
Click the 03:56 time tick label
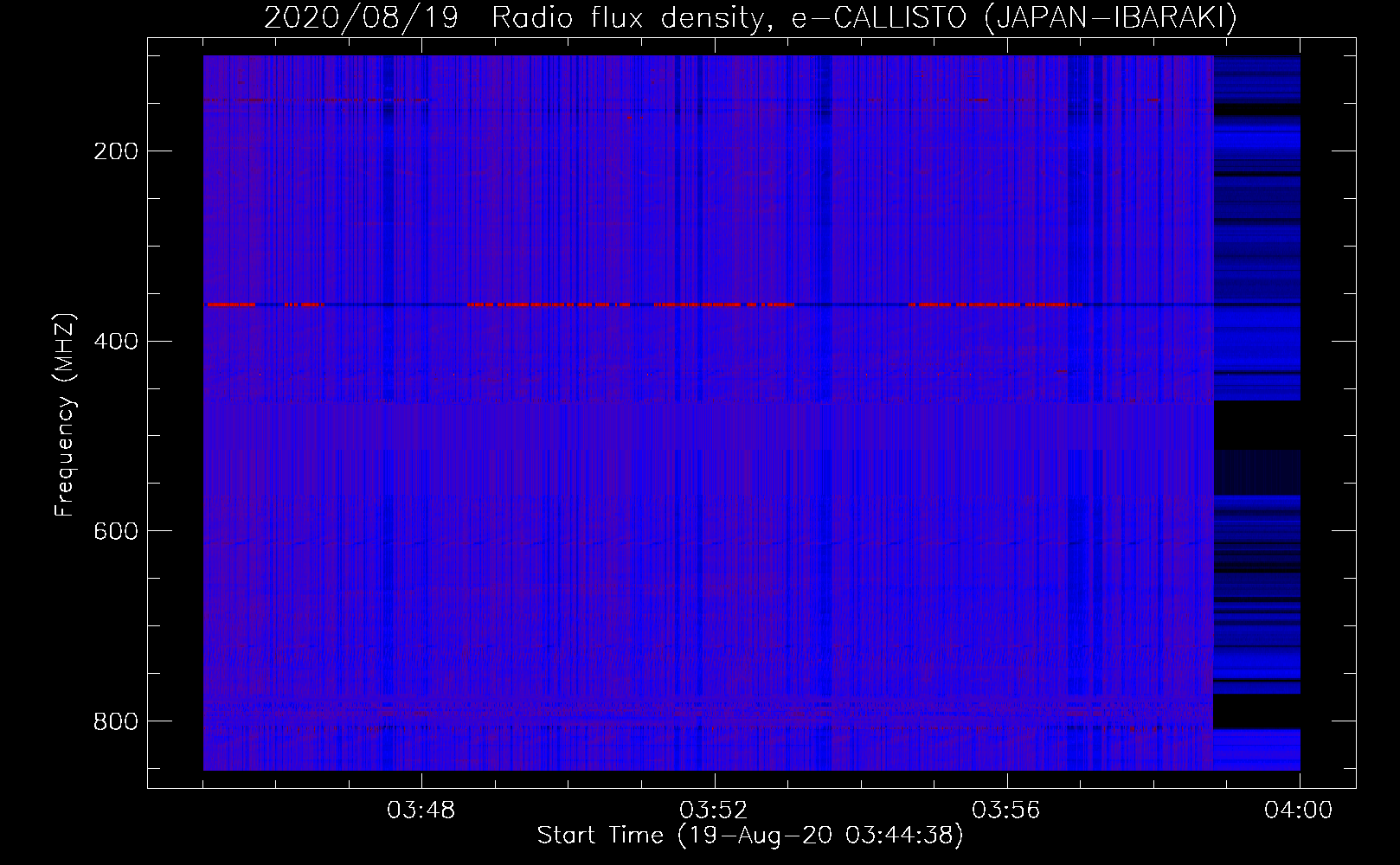1006,811
